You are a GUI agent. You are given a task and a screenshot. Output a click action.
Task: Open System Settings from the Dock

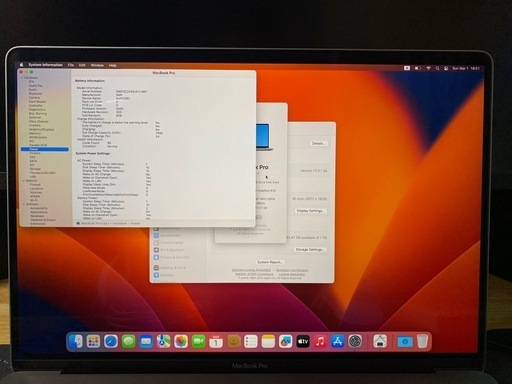point(355,341)
